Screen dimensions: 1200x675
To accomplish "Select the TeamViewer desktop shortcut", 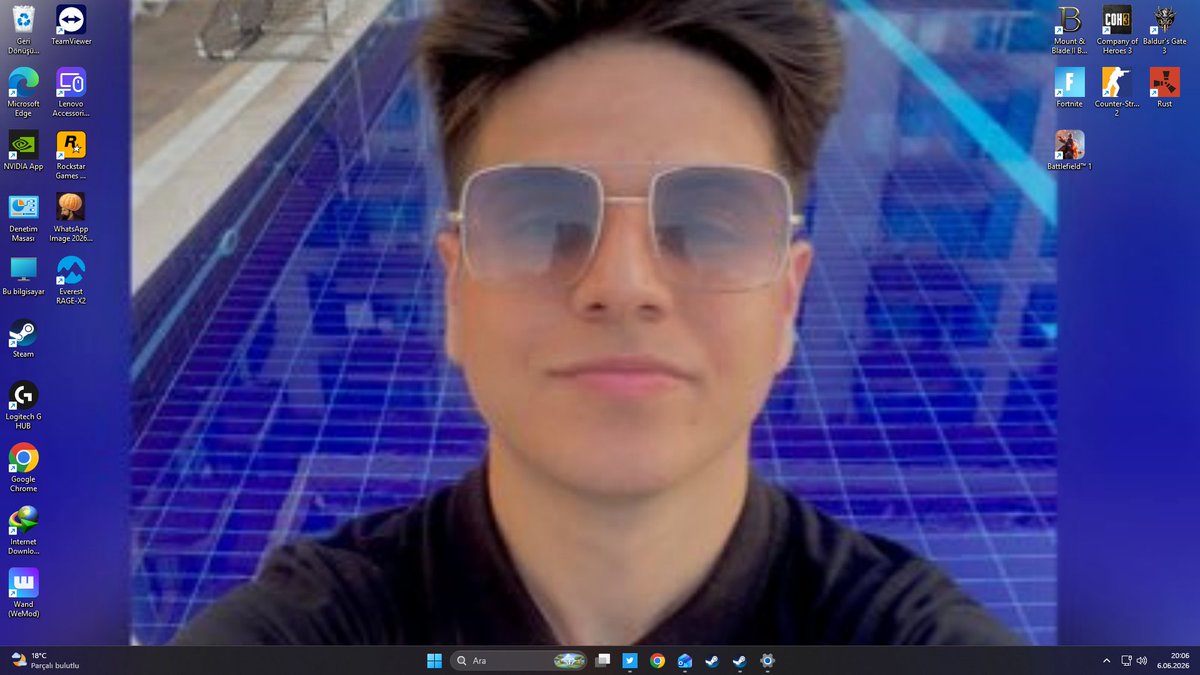I will click(71, 26).
